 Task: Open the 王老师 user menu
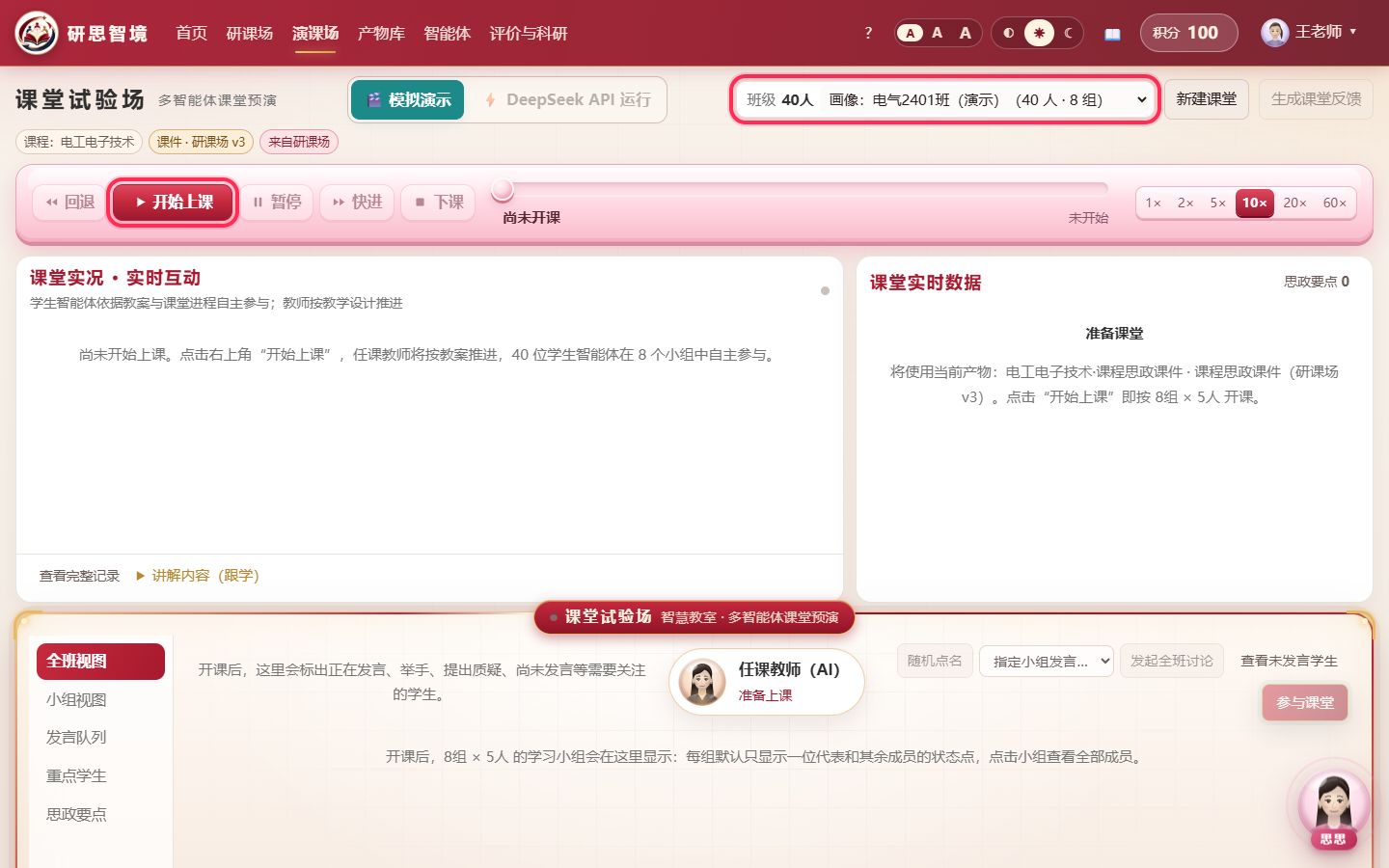click(x=1309, y=32)
